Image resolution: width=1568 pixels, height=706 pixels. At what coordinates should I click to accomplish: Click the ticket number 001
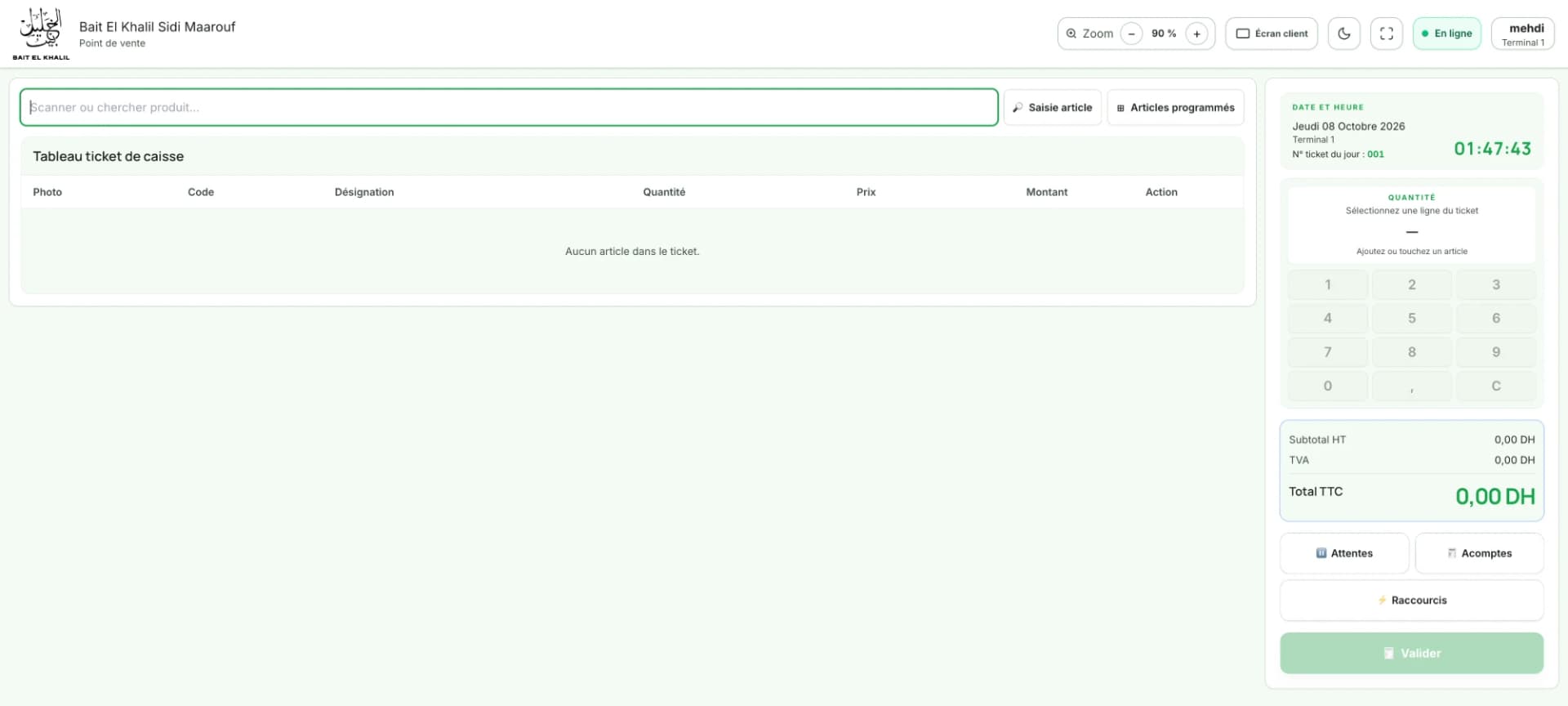[x=1376, y=154]
